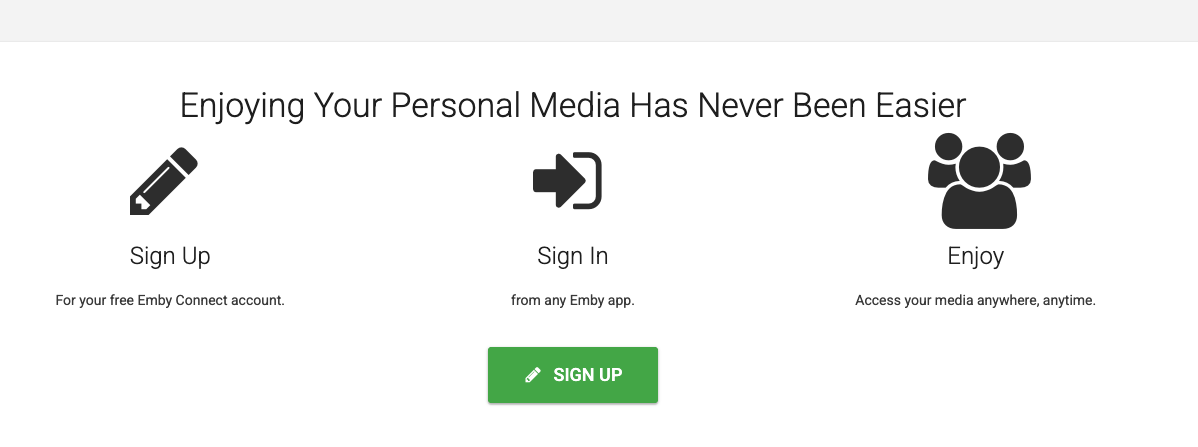Image resolution: width=1198 pixels, height=447 pixels.
Task: Select the "Enjoy" step heading
Action: tap(975, 256)
